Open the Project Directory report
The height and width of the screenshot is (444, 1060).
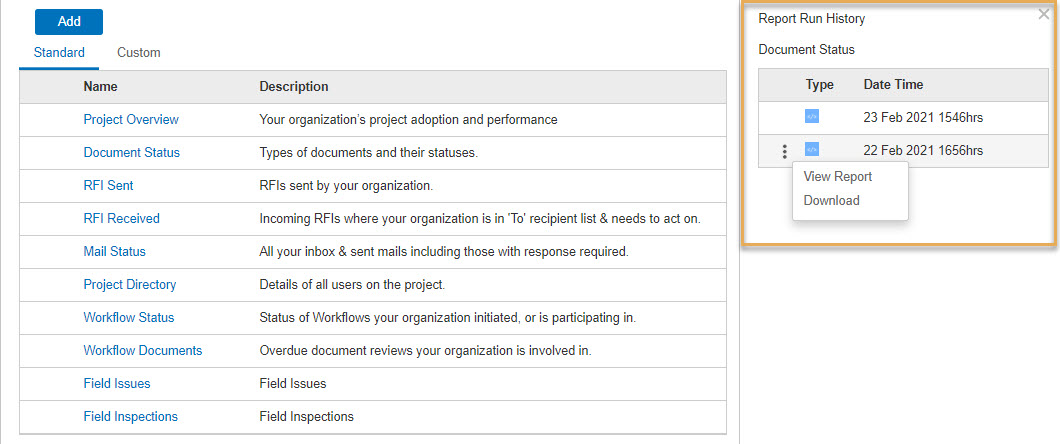(130, 285)
